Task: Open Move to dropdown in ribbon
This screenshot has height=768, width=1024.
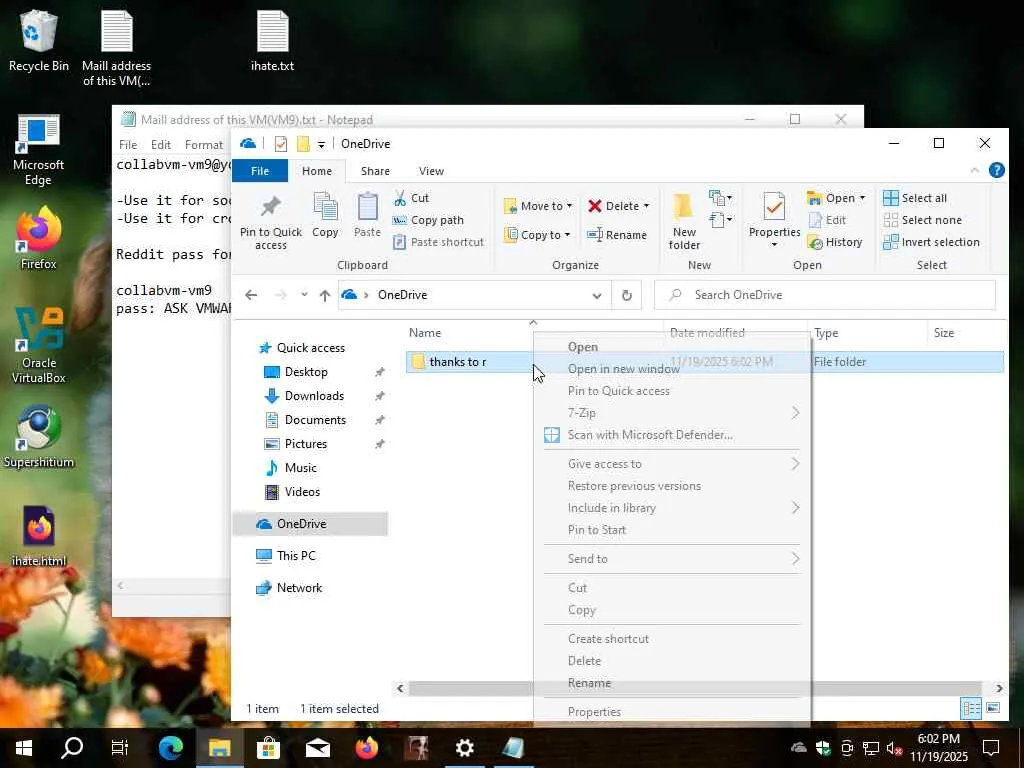Action: 538,206
